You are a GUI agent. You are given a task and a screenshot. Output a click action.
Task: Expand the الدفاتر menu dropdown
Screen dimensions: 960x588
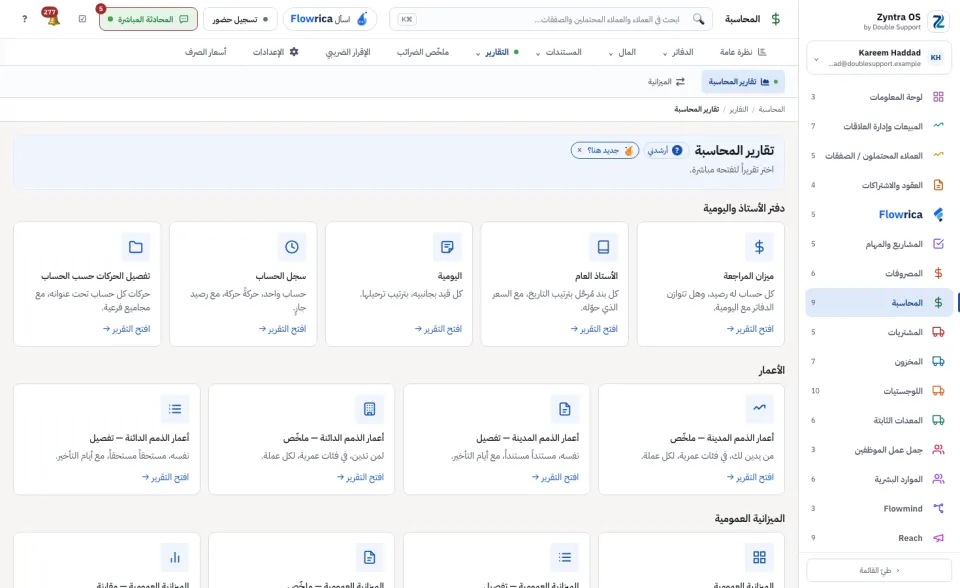click(x=678, y=52)
